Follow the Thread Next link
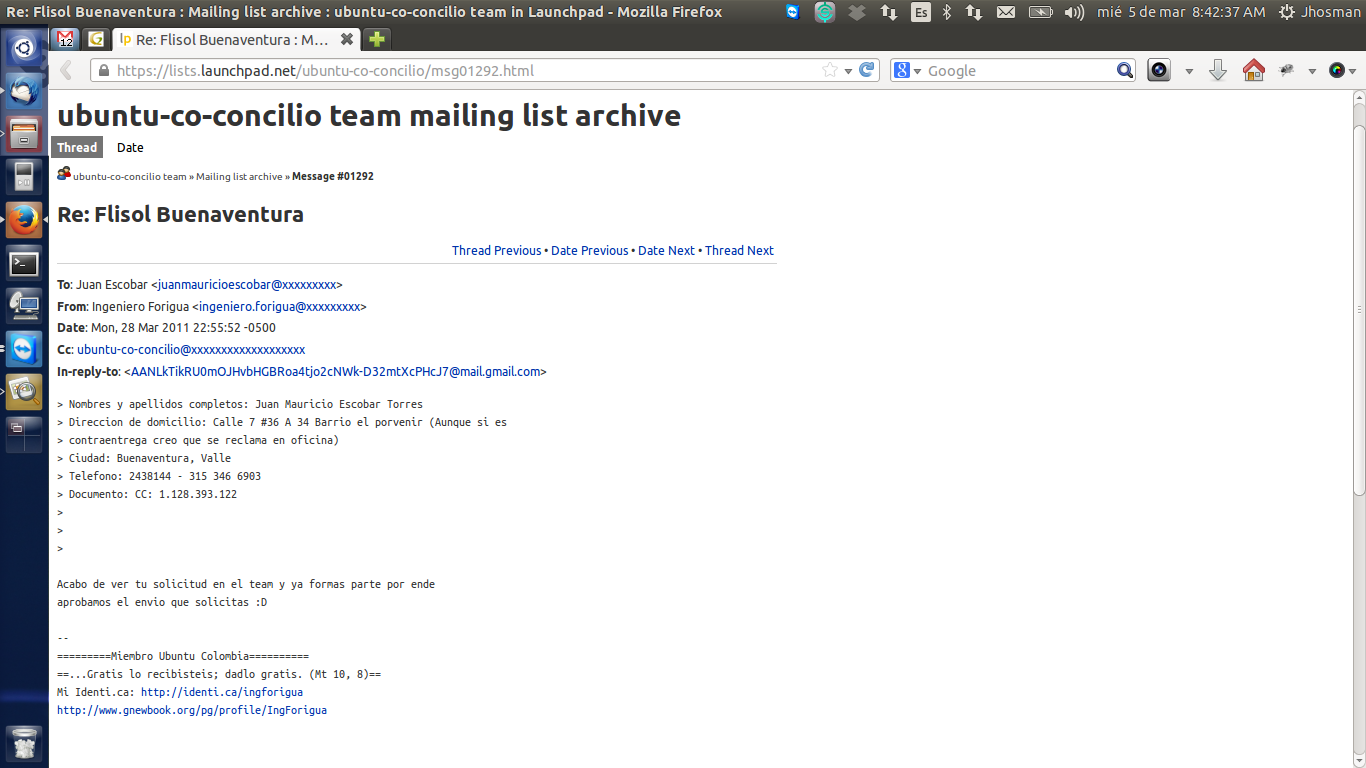 [739, 250]
